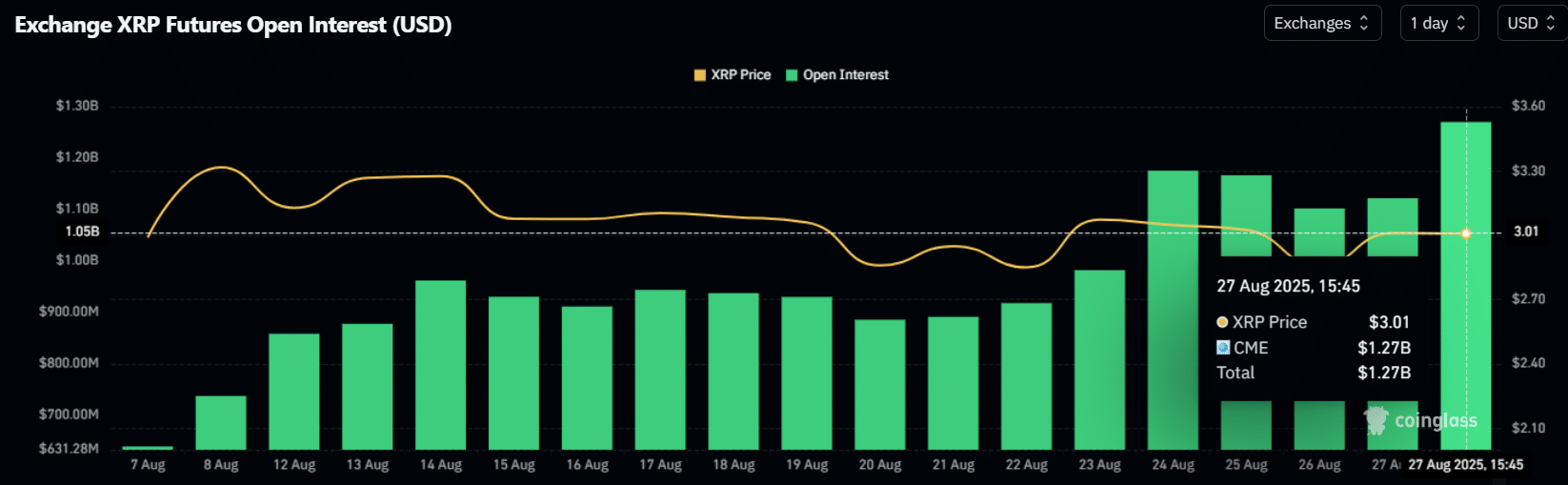The width and height of the screenshot is (1568, 485).
Task: Click the 23 Aug open interest bar
Action: click(x=1099, y=359)
